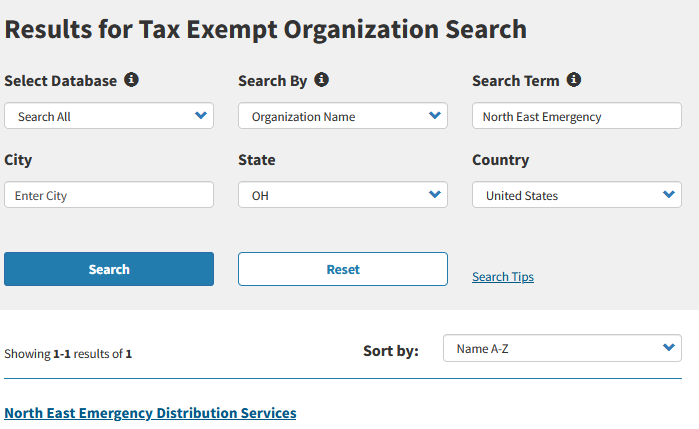Click the chevron arrow in Country field
Image resolution: width=699 pixels, height=429 pixels.
coord(669,194)
